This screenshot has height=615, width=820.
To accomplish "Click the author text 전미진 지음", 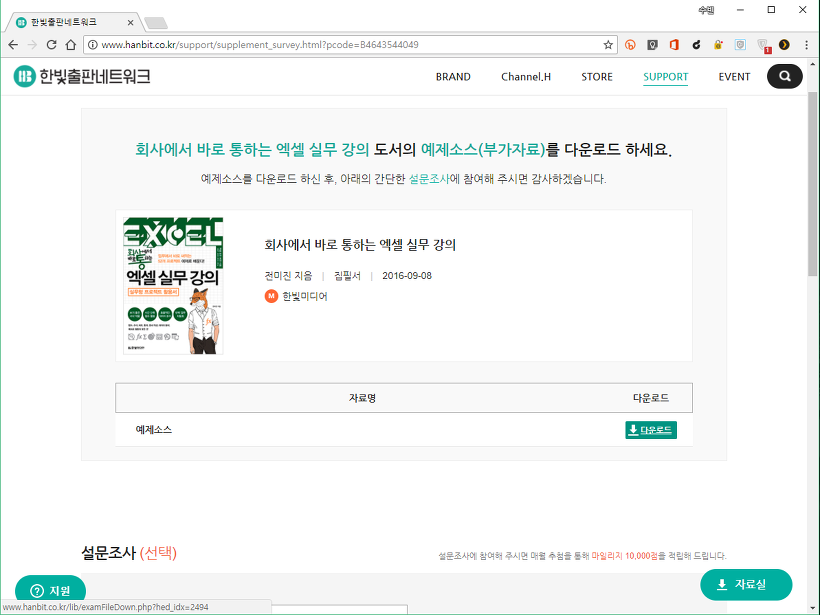I will coord(288,276).
